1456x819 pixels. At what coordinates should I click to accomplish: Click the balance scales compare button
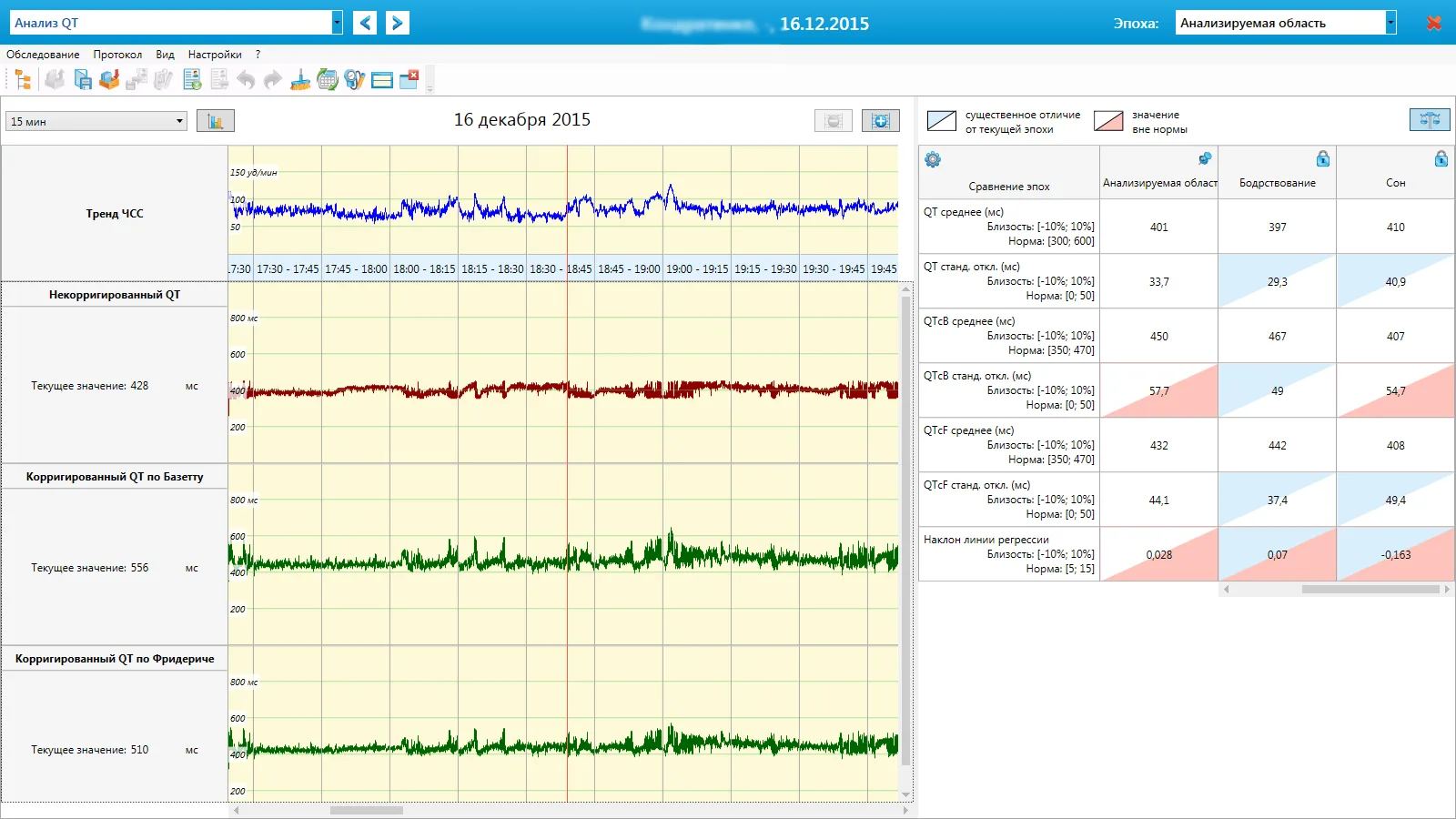pos(1430,120)
